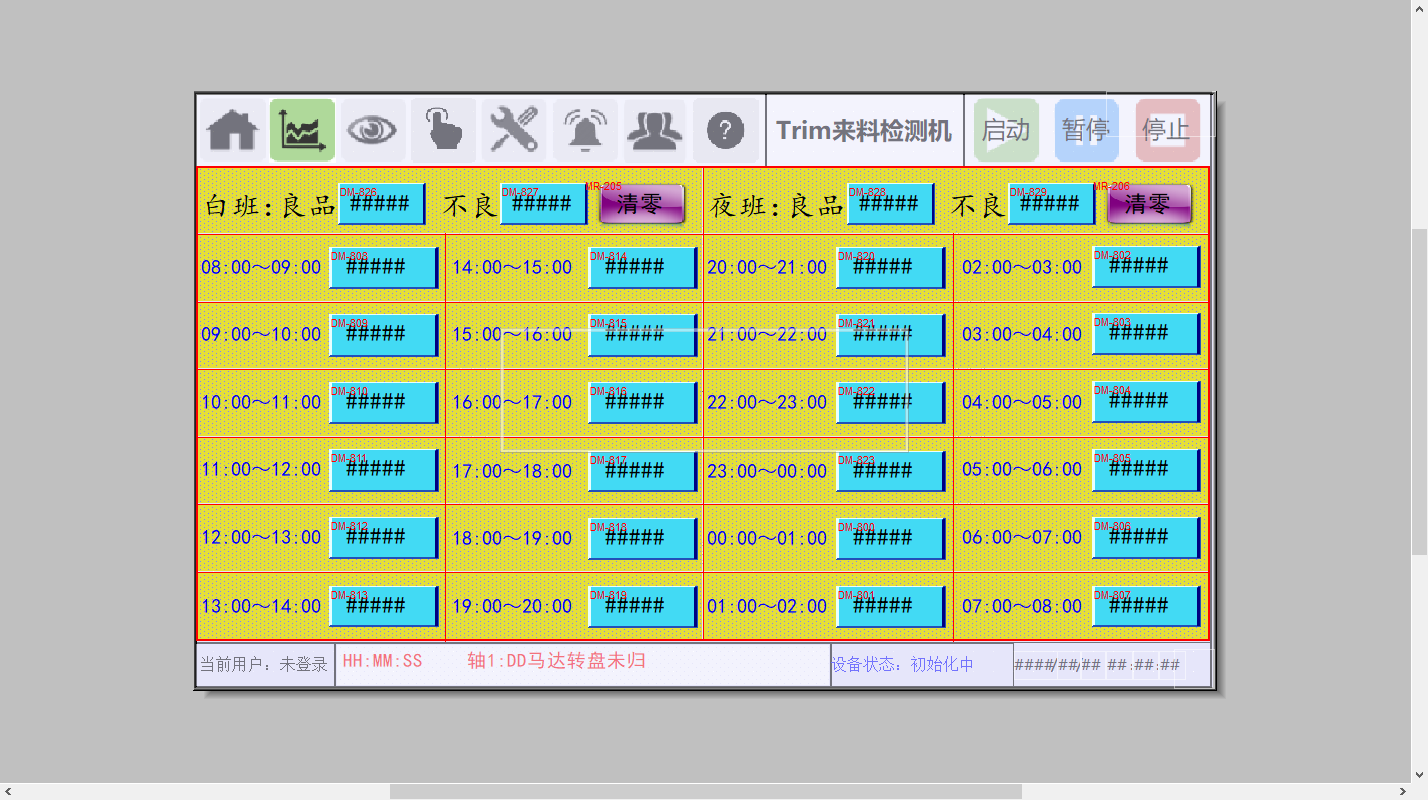Viewport: 1428px width, 800px height.
Task: Select the 21:00~22:00 count field
Action: pyautogui.click(x=891, y=335)
